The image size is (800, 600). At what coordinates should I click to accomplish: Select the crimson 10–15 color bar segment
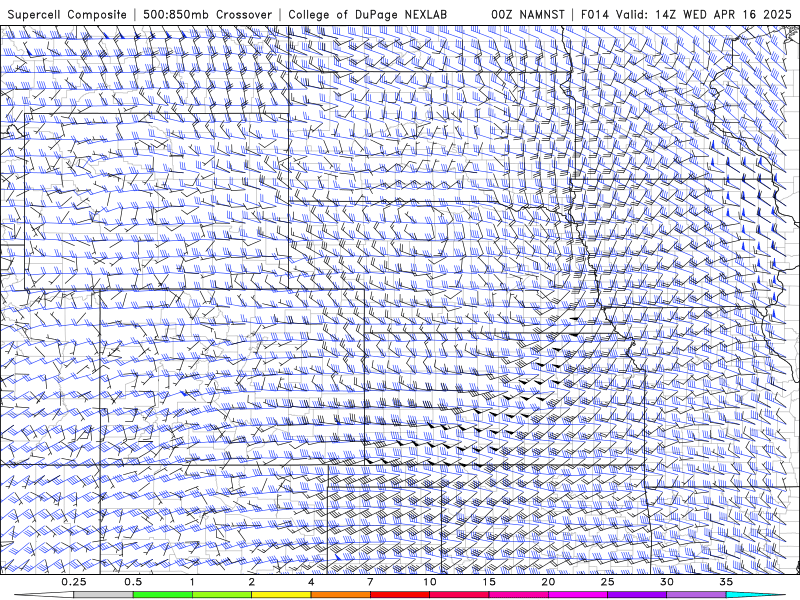click(459, 595)
